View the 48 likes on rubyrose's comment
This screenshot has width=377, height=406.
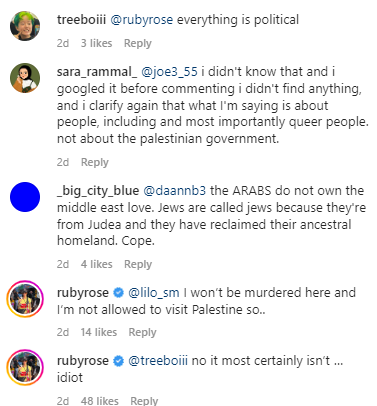100,401
